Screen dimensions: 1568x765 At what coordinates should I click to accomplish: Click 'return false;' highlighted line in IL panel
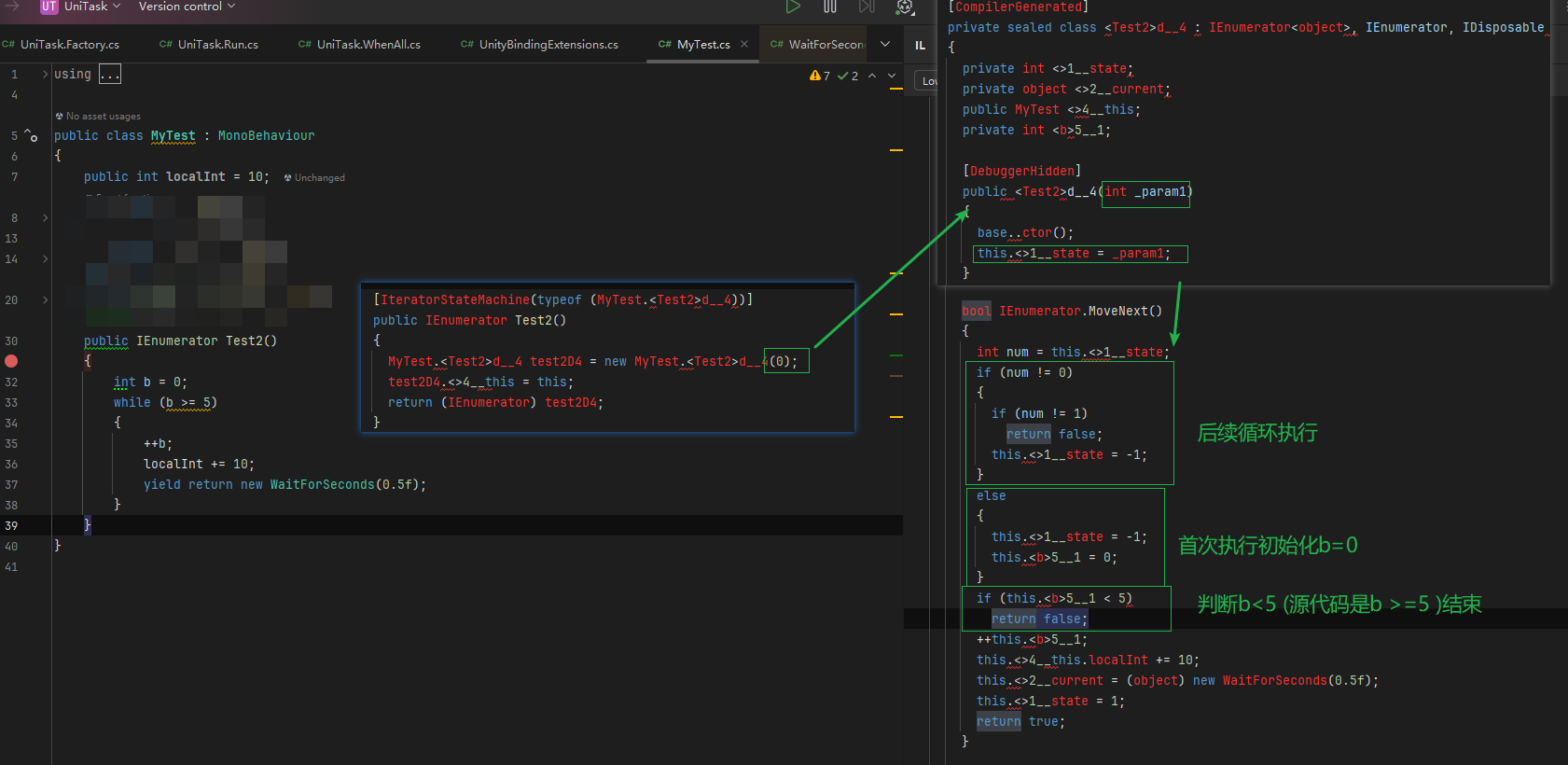[x=1040, y=619]
